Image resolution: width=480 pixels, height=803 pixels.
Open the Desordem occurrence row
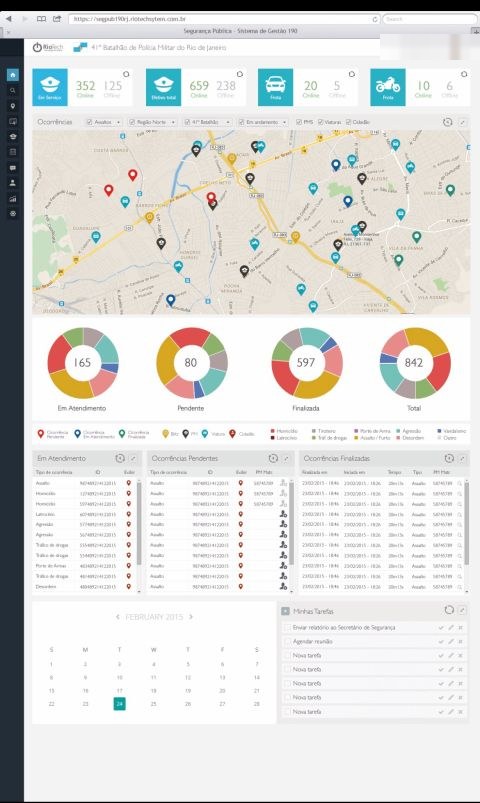click(x=85, y=586)
